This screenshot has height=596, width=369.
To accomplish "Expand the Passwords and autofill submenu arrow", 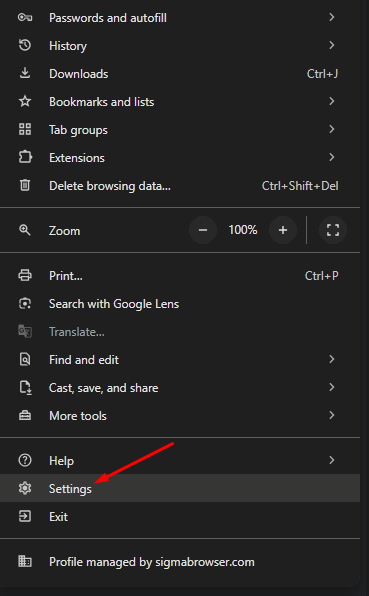I will pos(332,17).
